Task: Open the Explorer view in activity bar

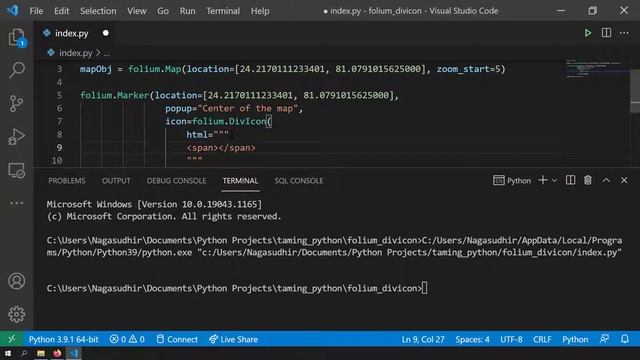Action: [x=17, y=37]
